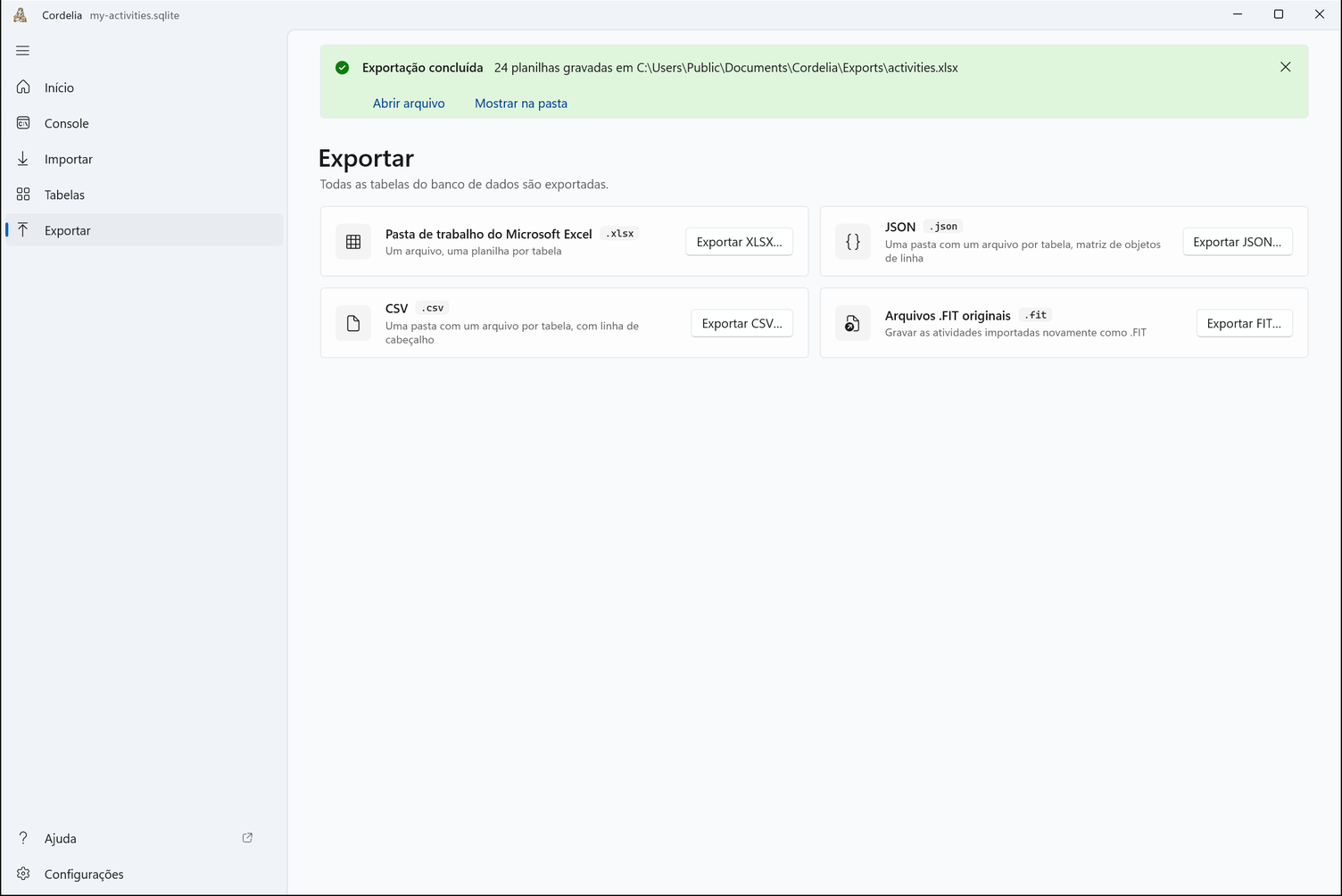Screen dimensions: 1342x896
Task: Select the Exportar navigation item
Action: click(144, 230)
